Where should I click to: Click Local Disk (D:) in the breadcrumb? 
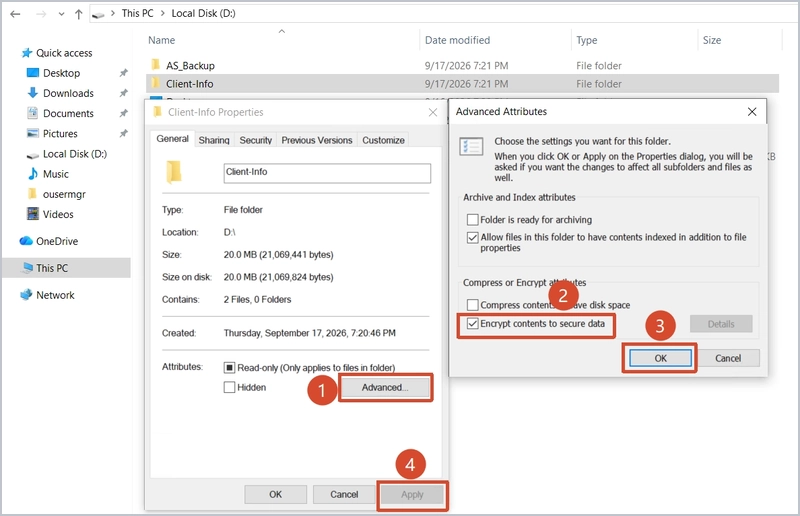click(203, 13)
